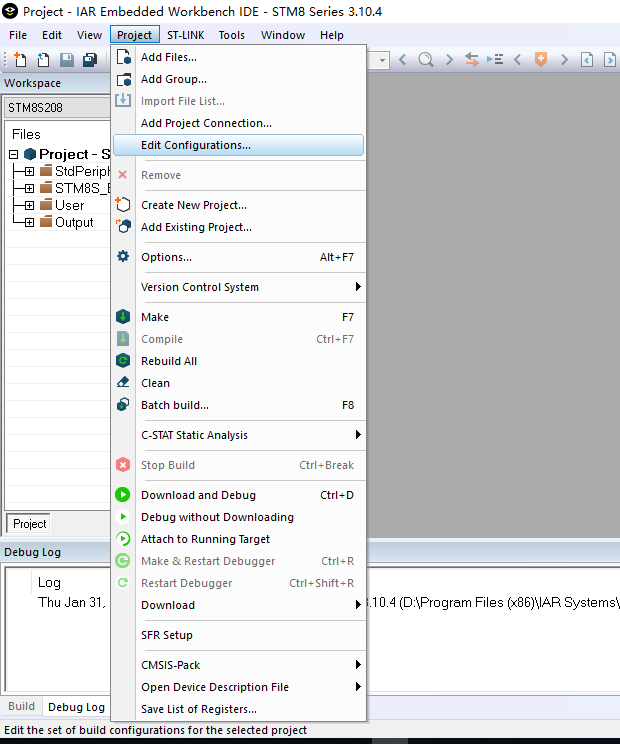Click the Attach to Running Target icon
This screenshot has height=744, width=620.
(123, 539)
